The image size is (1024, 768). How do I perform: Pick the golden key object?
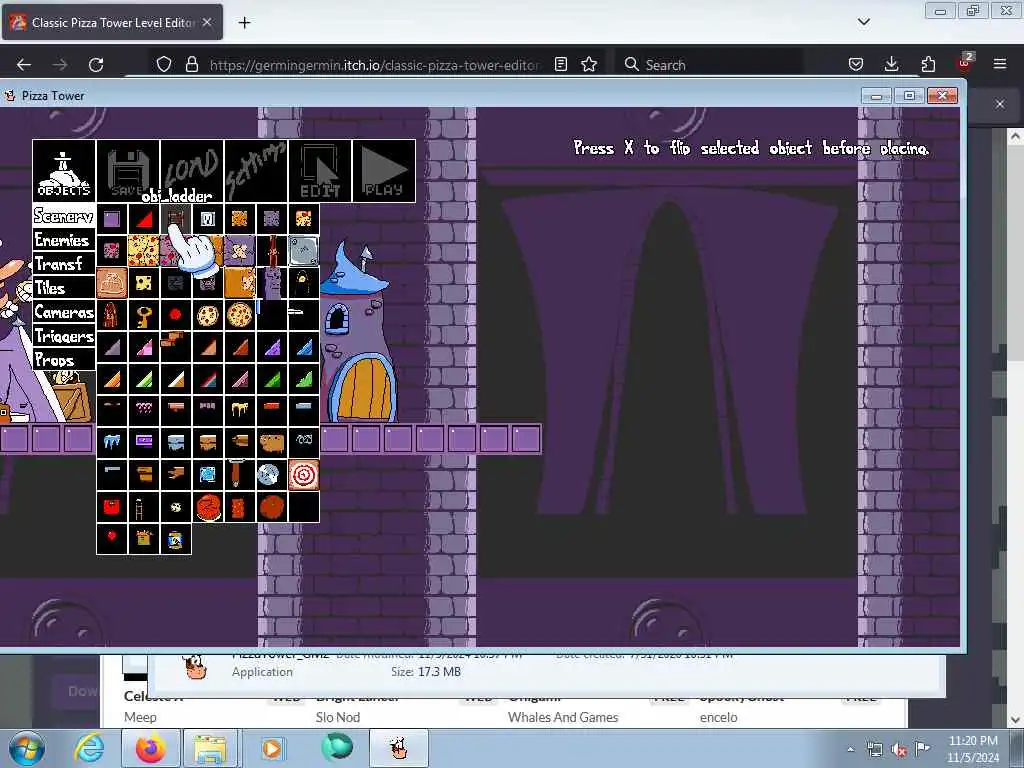pyautogui.click(x=144, y=315)
